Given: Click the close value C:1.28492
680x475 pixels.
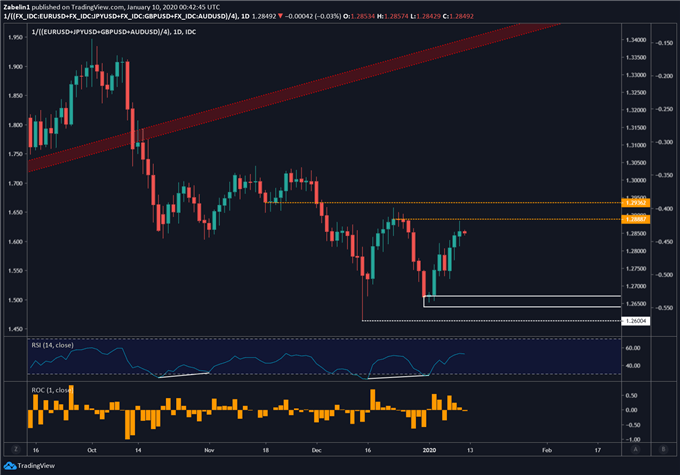Looking at the screenshot, I should coord(458,16).
